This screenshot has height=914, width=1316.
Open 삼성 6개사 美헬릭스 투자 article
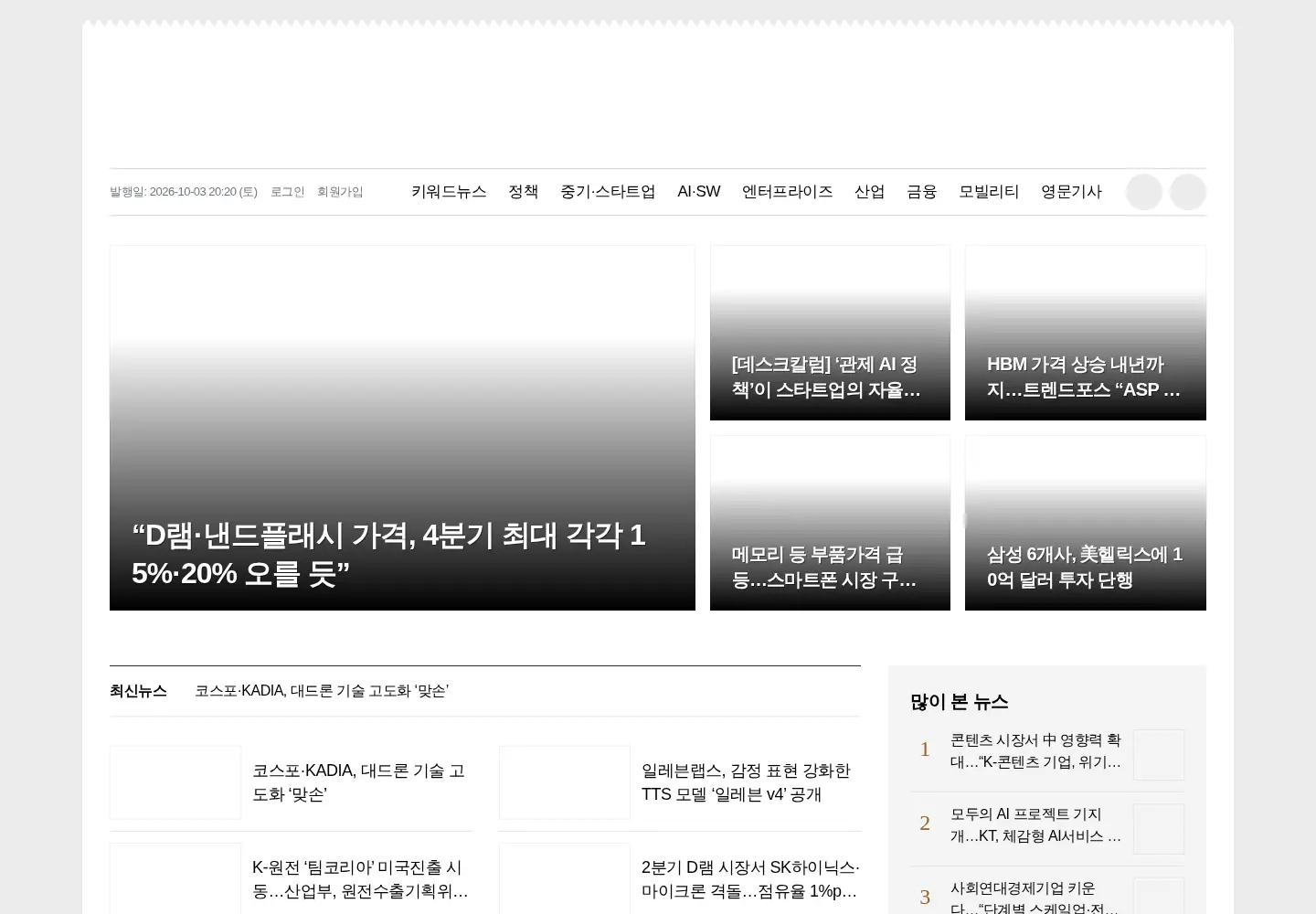click(x=1086, y=523)
